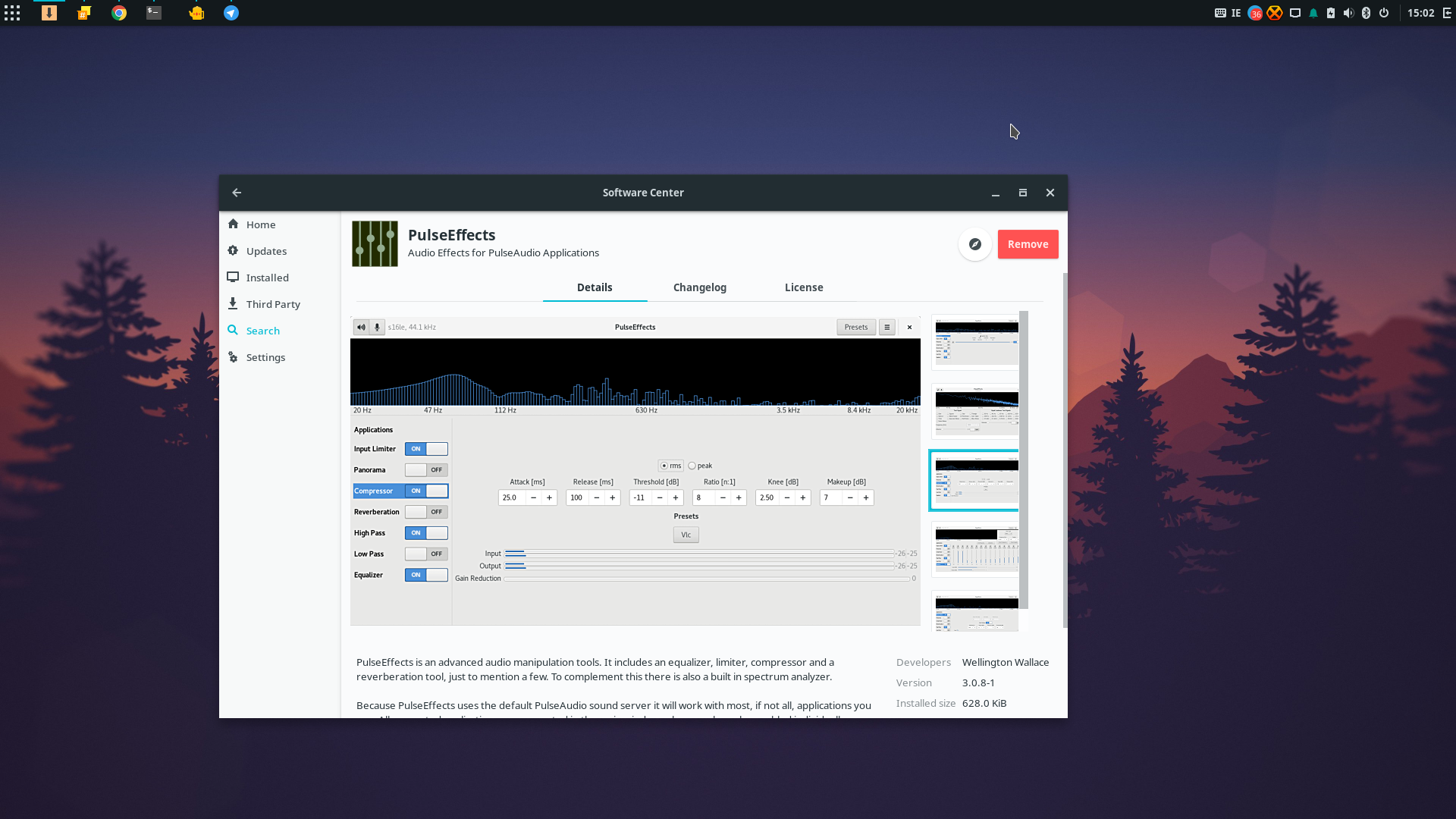Open the yellow kettle app in panel

click(196, 13)
